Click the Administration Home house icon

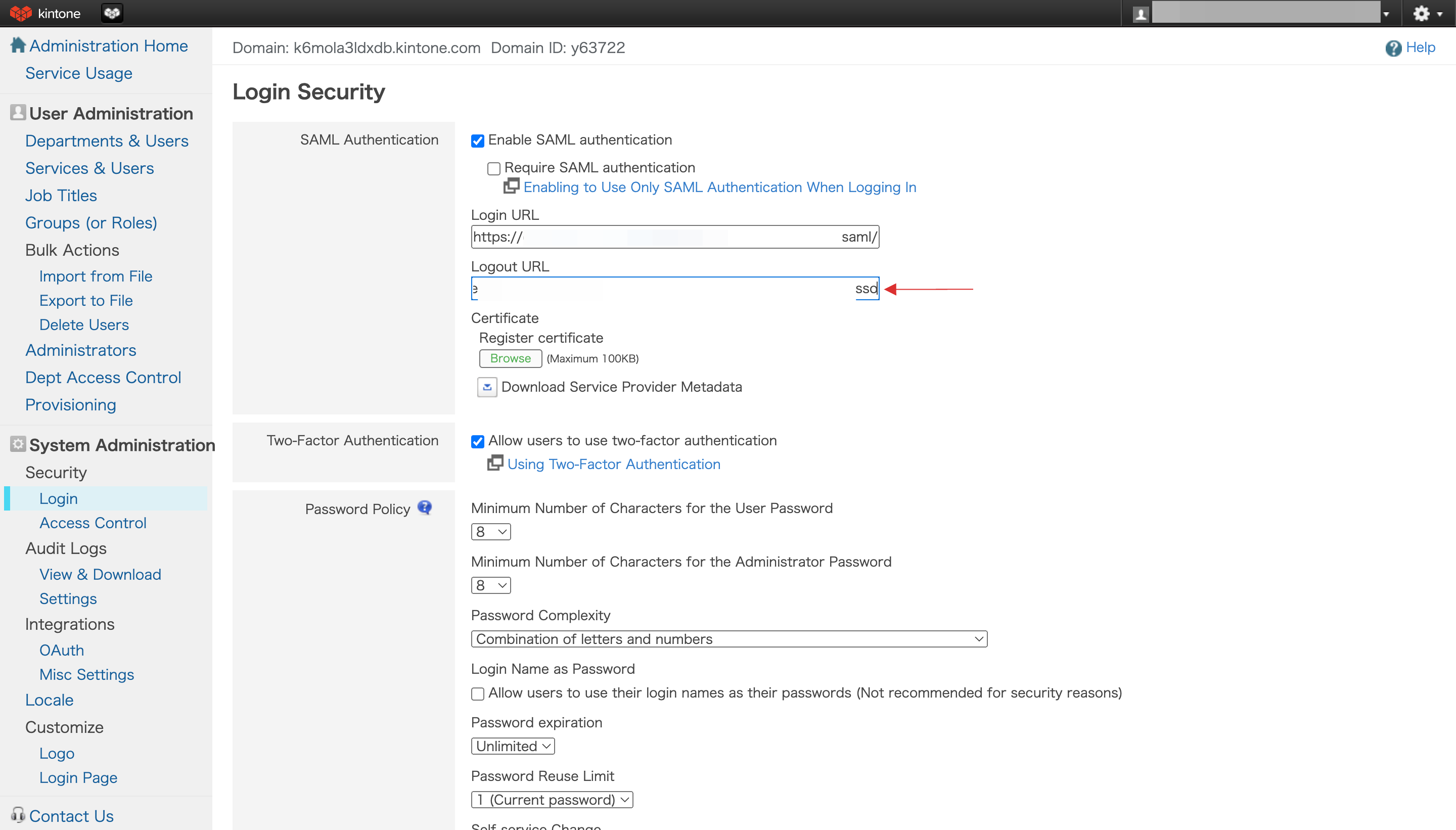pos(17,46)
